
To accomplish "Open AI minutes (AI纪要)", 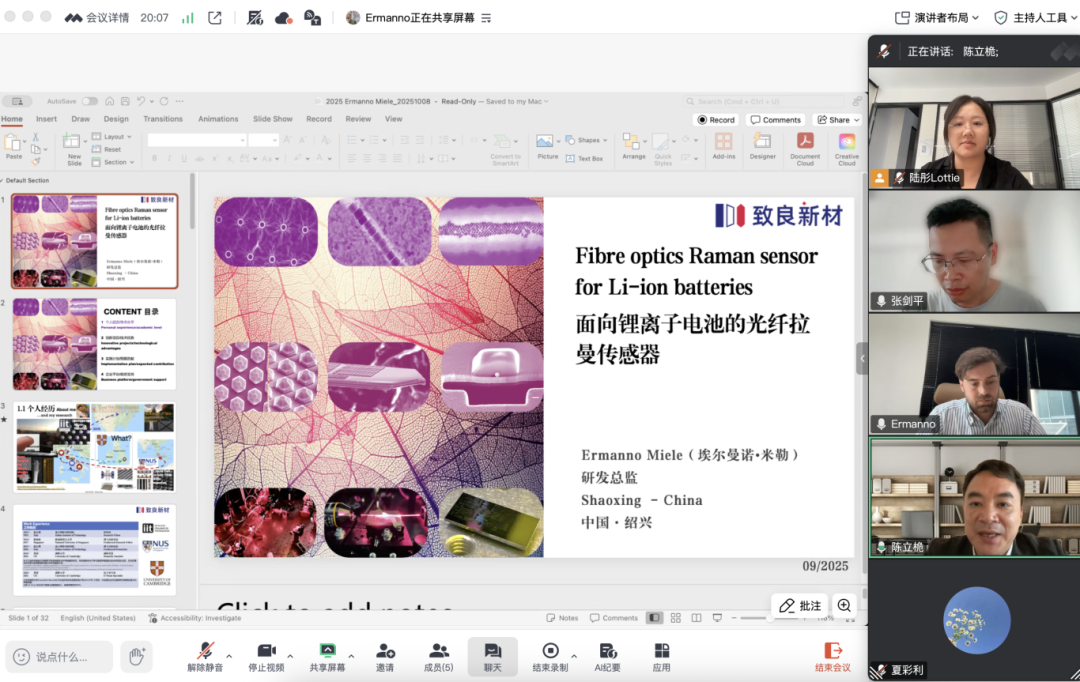I will click(x=608, y=655).
